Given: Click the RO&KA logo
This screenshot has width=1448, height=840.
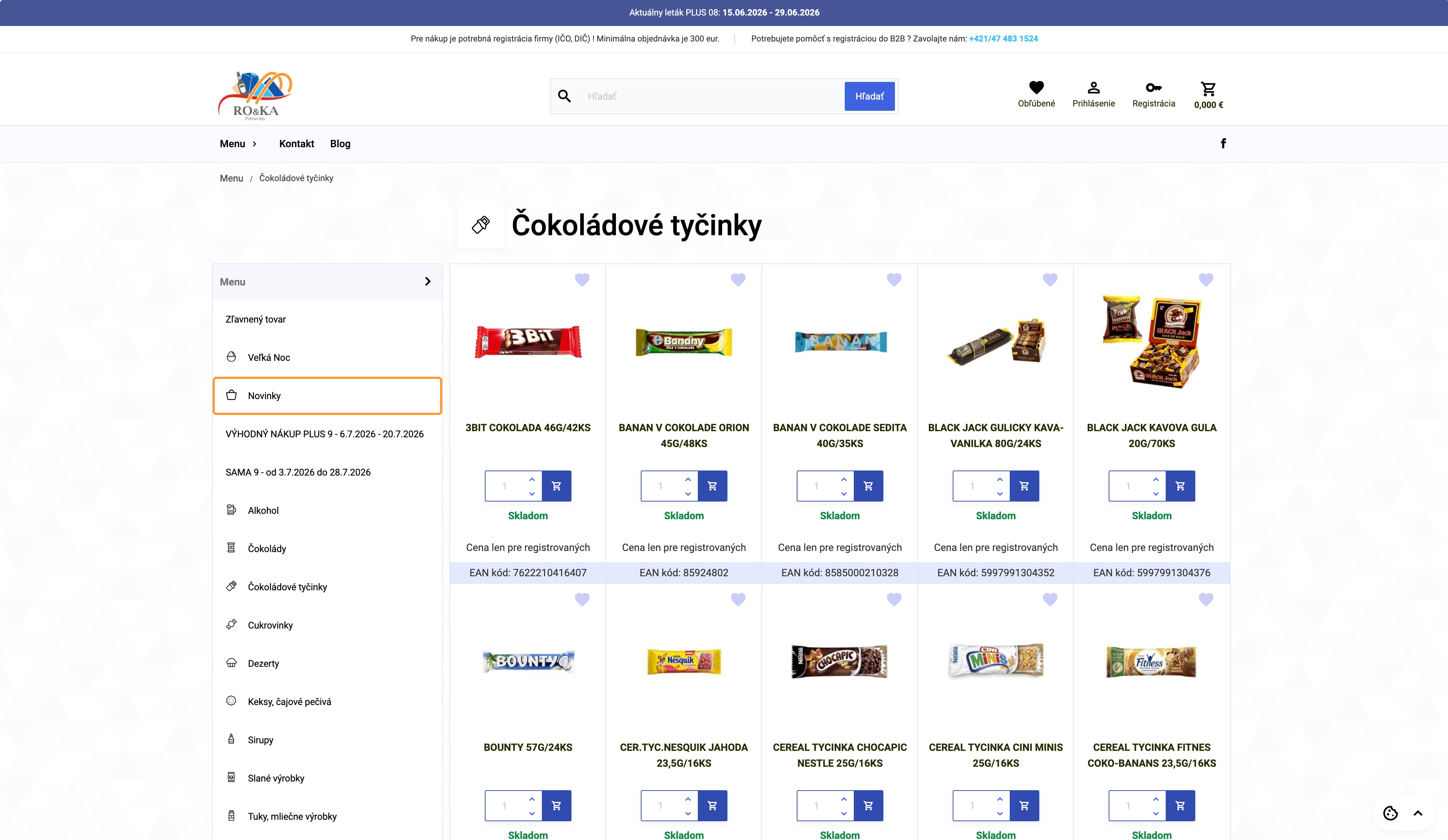Looking at the screenshot, I should point(256,96).
